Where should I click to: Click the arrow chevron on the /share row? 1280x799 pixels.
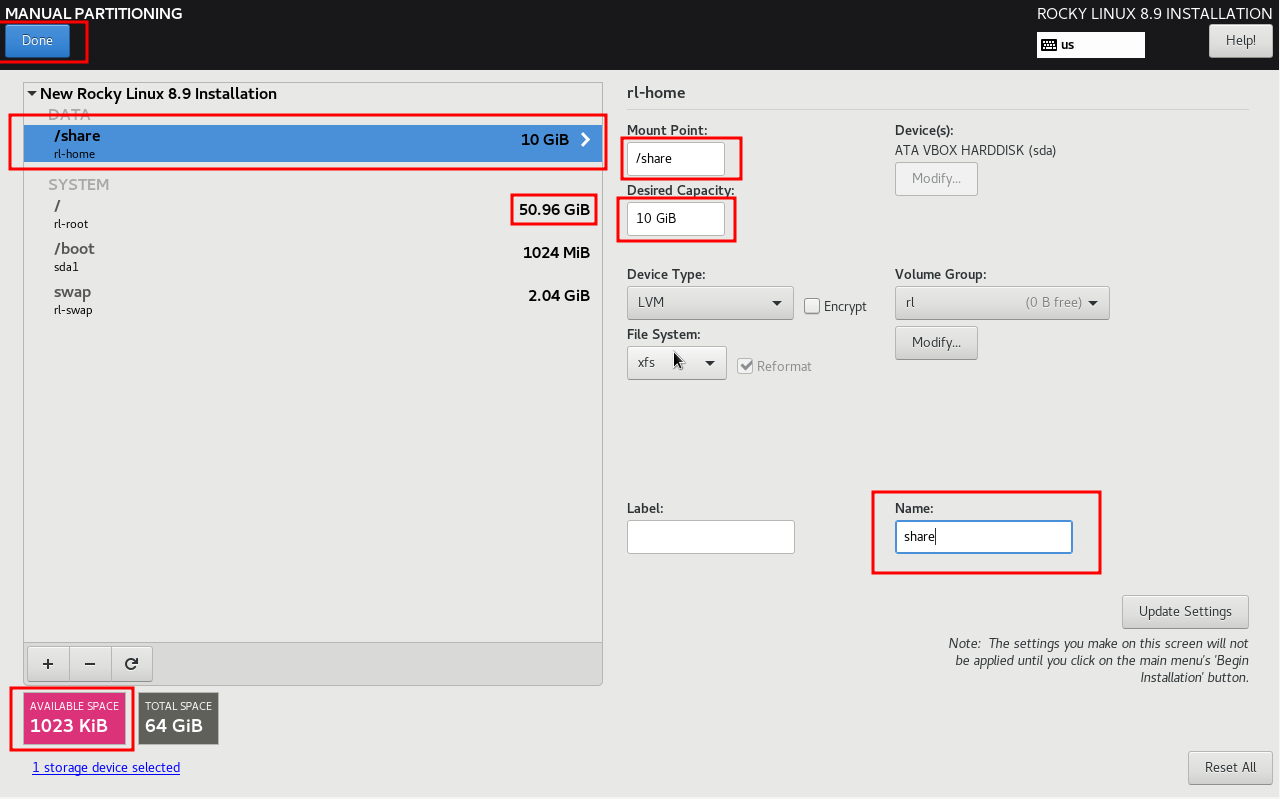pos(586,140)
